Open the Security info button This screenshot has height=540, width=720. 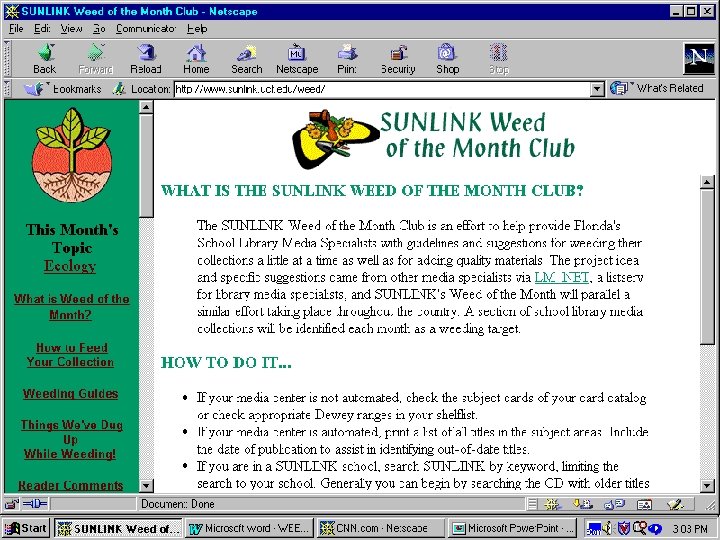[398, 59]
